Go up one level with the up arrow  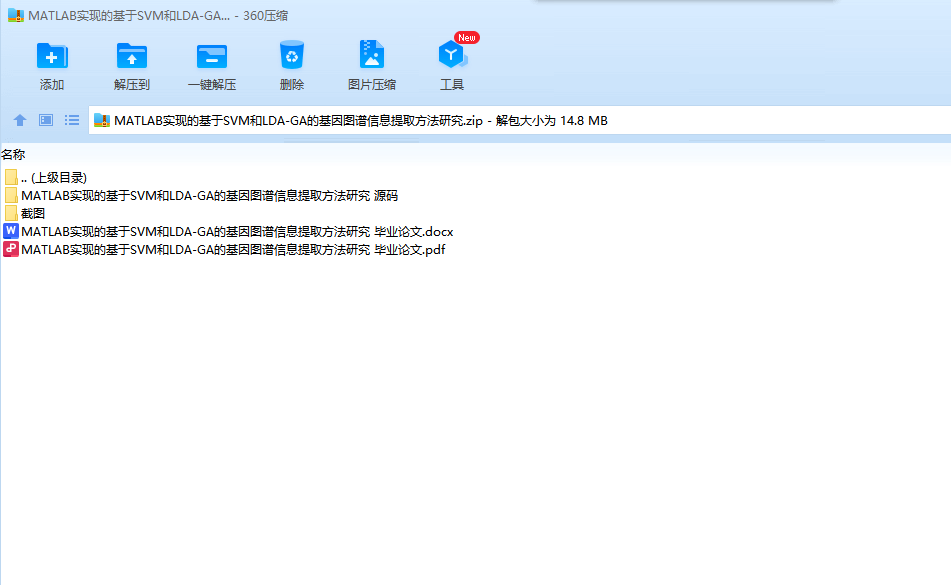20,120
